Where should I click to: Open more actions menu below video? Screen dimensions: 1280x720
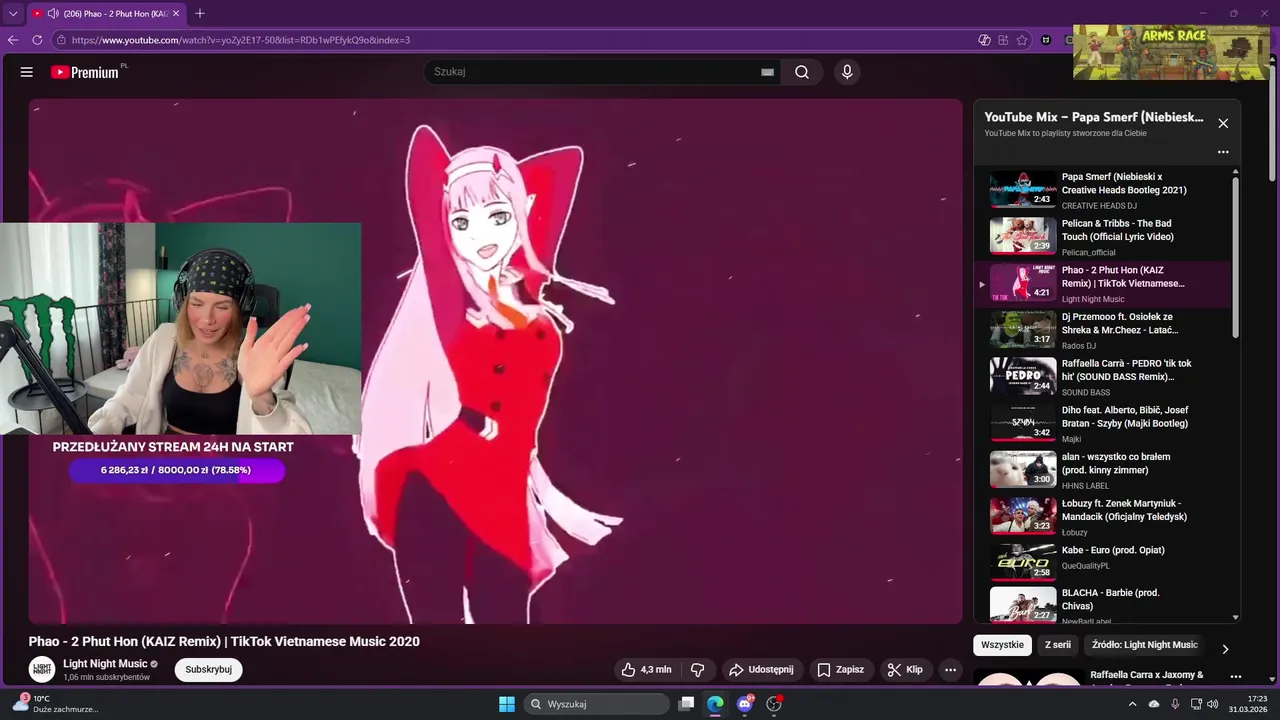point(951,670)
